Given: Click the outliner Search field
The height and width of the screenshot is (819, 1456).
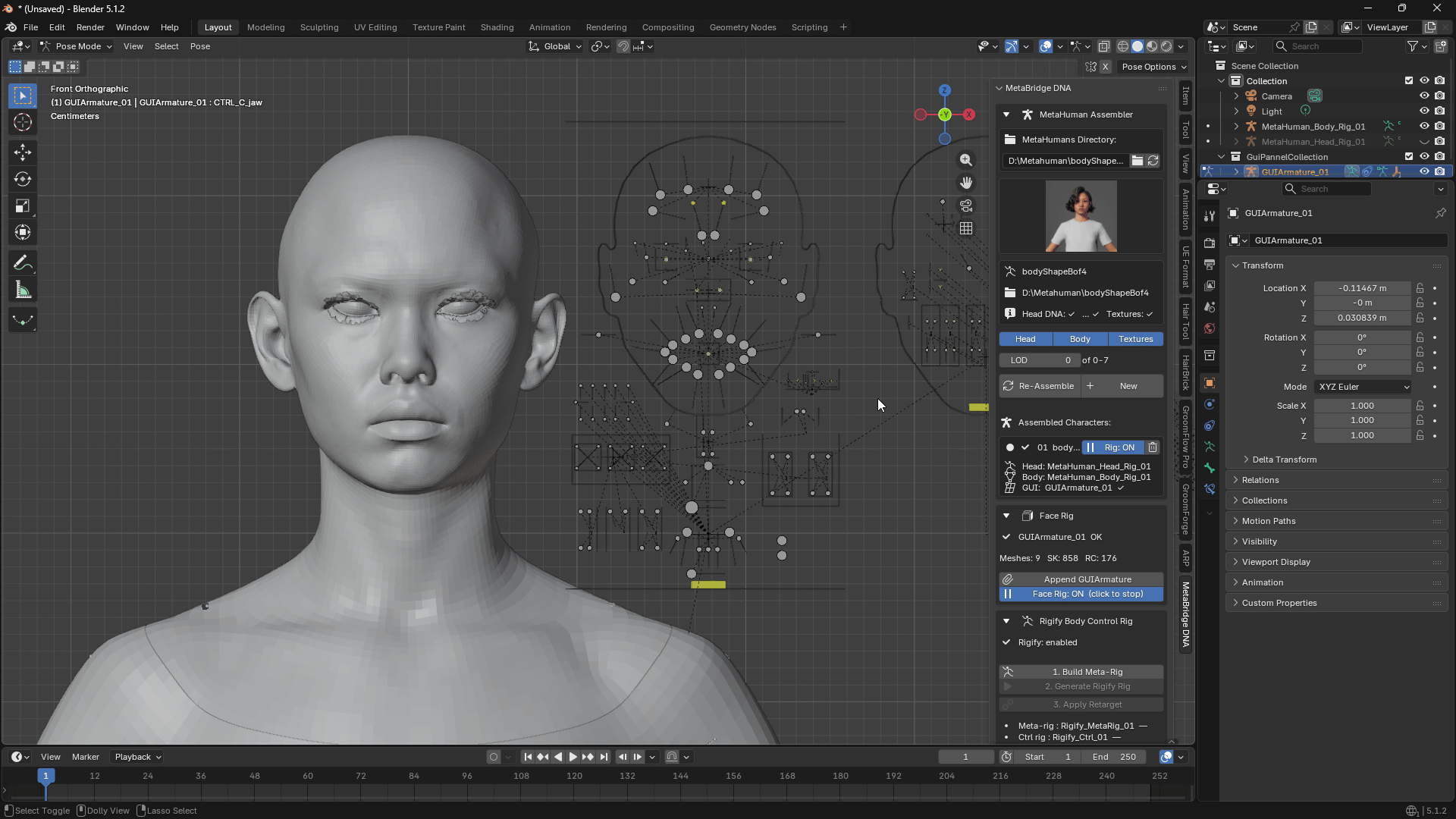Looking at the screenshot, I should [1317, 46].
